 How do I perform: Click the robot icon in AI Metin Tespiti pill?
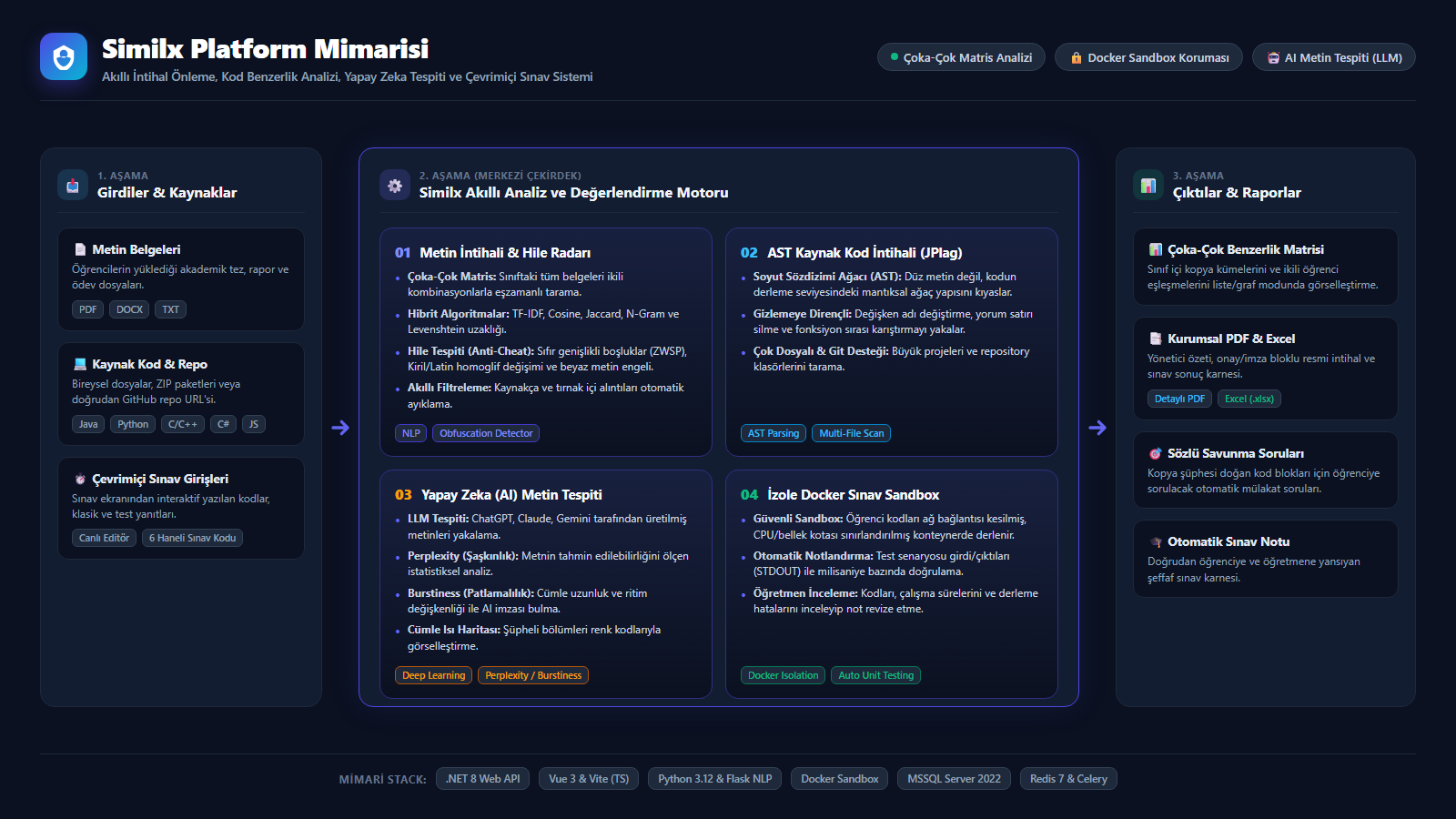coord(1273,57)
